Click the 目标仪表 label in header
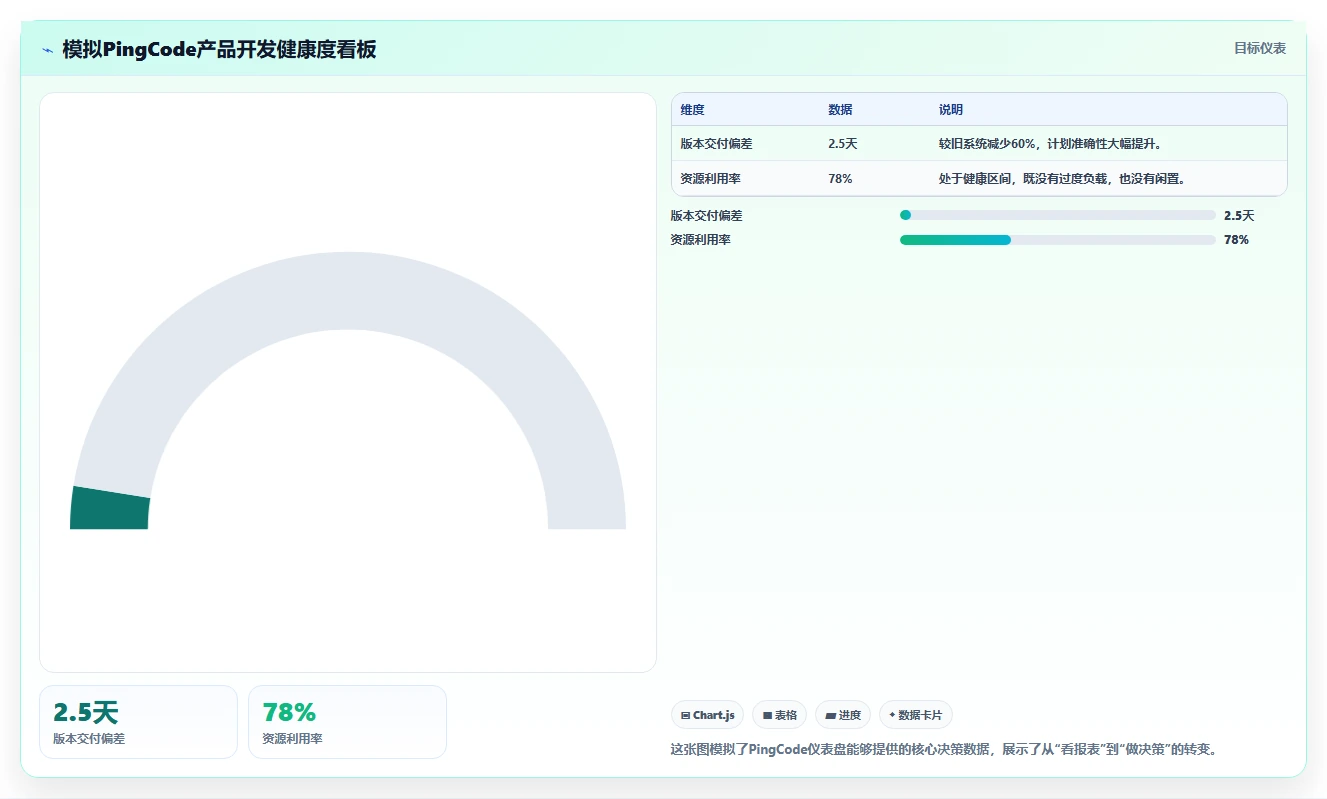 [1260, 48]
